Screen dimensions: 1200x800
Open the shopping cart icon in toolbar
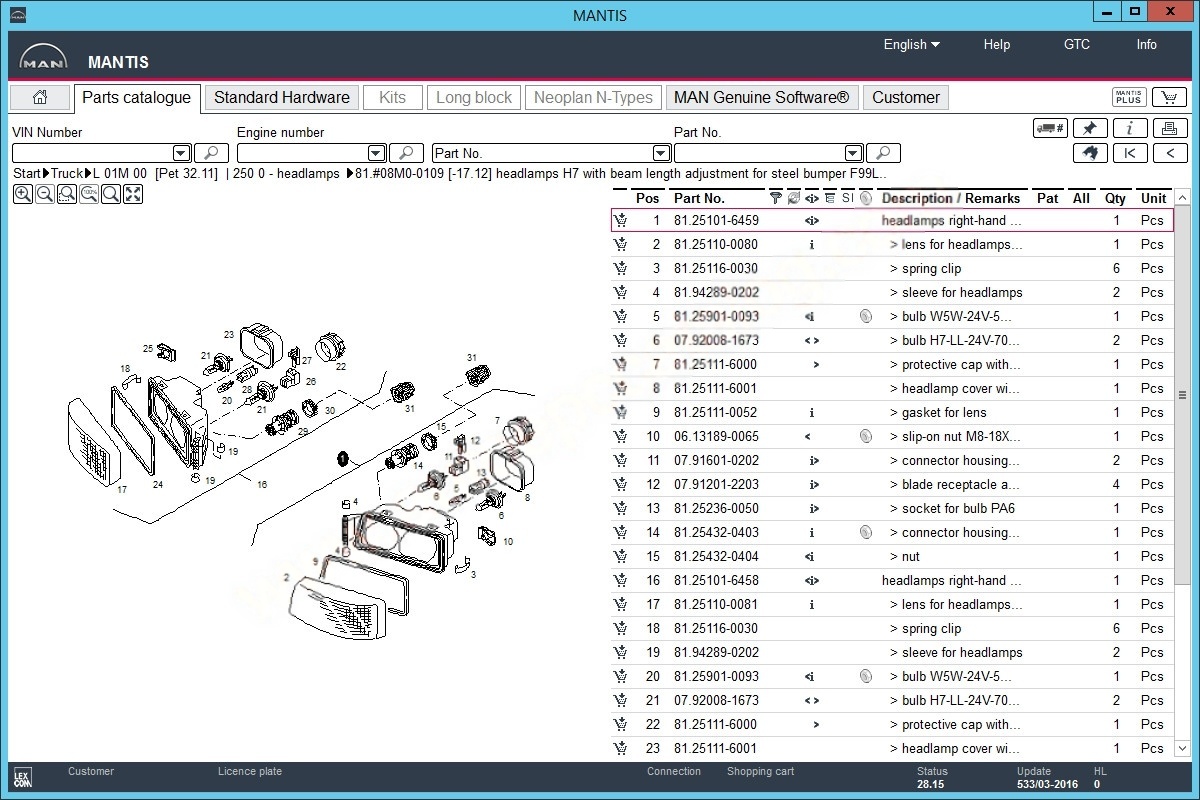pyautogui.click(x=1169, y=97)
